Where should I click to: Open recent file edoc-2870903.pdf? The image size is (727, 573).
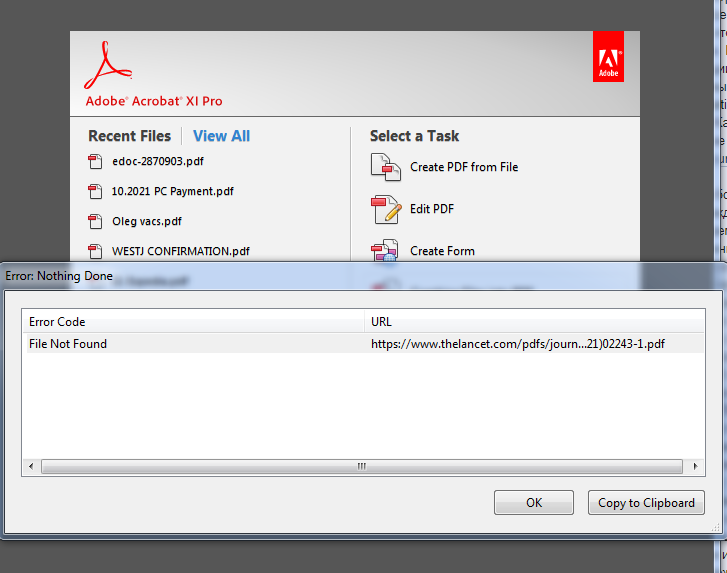158,161
